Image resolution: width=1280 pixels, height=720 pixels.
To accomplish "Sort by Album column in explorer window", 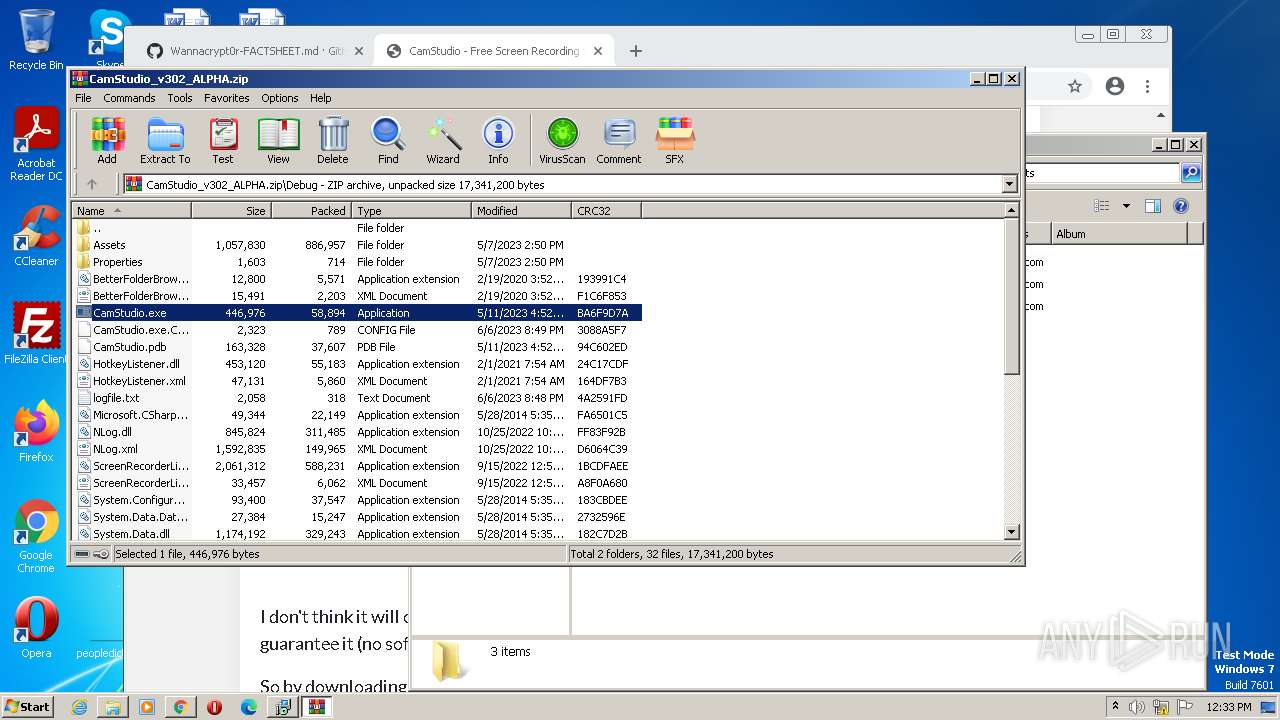I will point(1118,234).
